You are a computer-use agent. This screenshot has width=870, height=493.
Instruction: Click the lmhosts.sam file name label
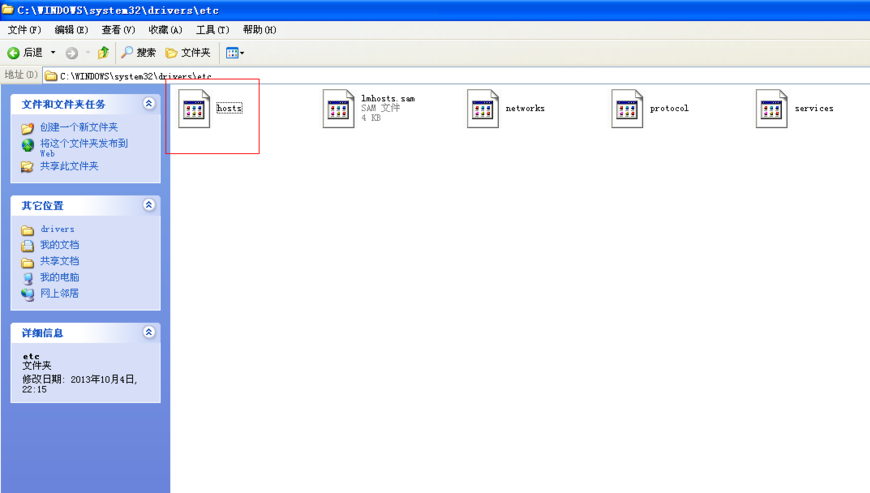tap(388, 98)
